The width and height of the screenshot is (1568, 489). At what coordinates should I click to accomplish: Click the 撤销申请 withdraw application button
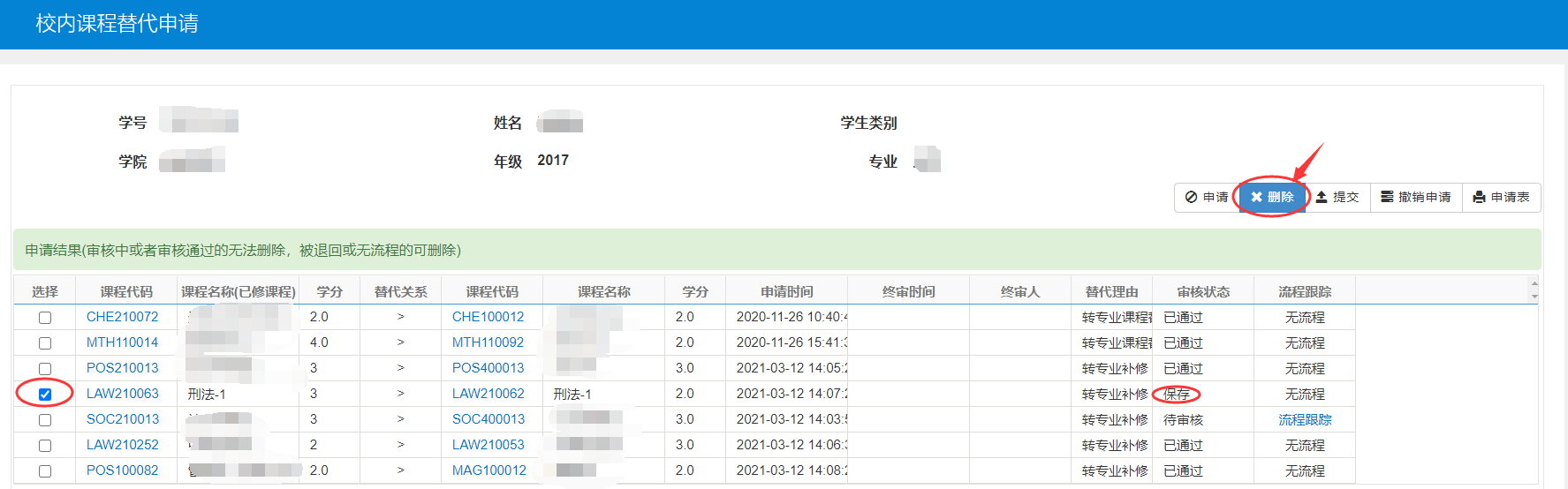tap(1415, 197)
